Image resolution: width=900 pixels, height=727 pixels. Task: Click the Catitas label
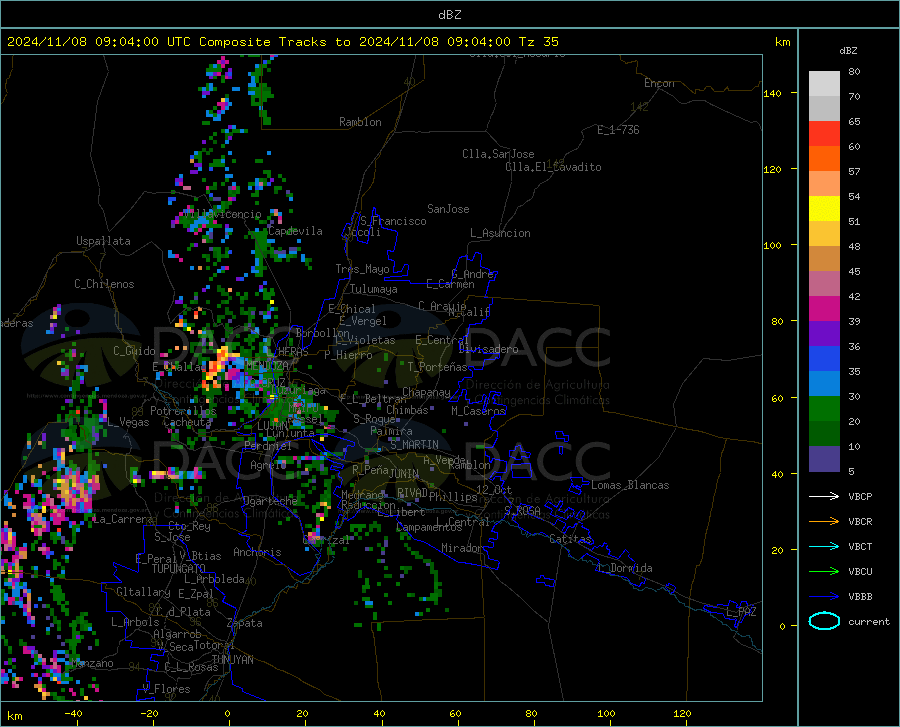click(x=570, y=539)
